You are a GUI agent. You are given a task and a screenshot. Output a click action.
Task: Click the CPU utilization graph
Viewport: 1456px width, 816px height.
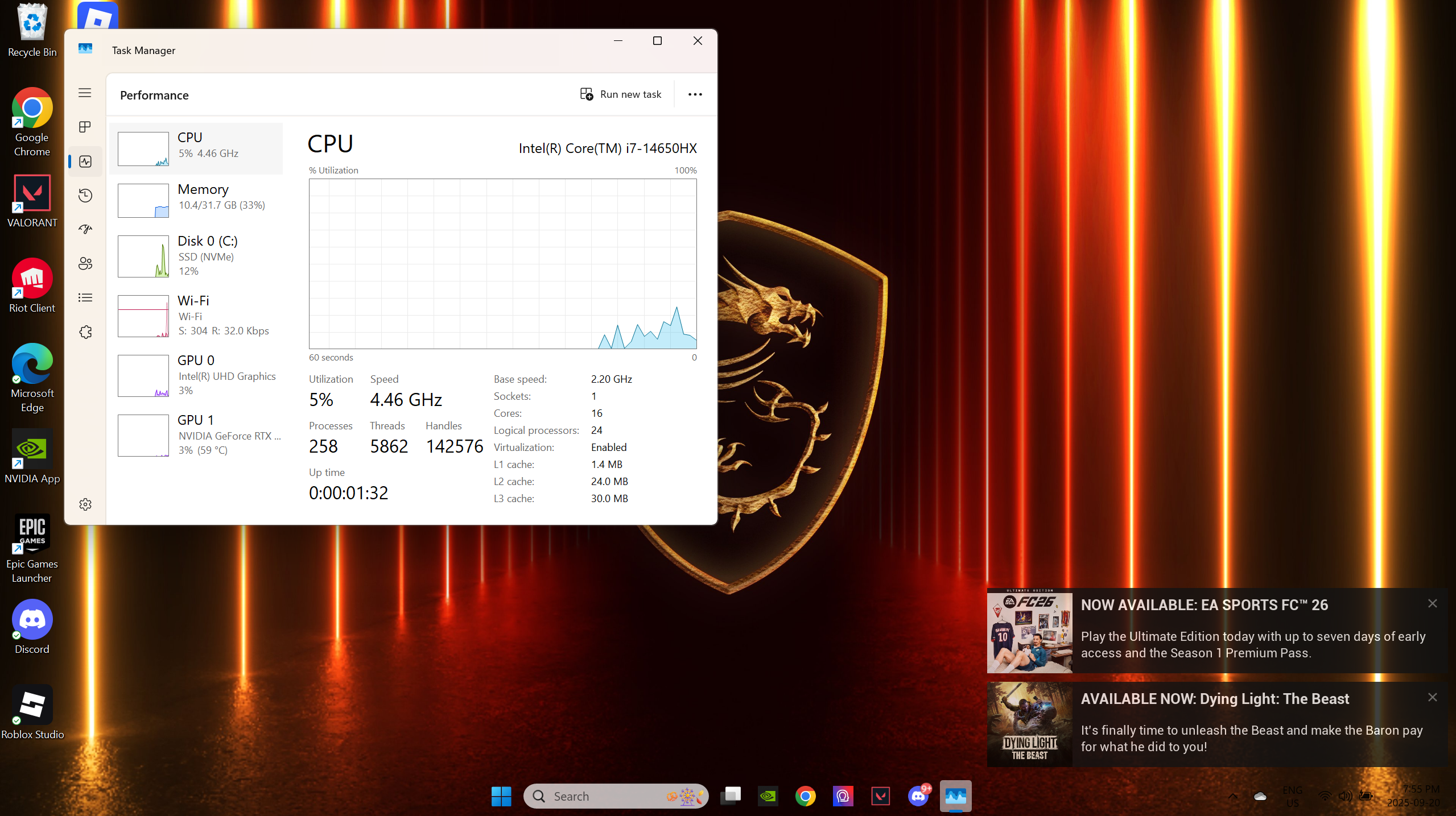(502, 264)
